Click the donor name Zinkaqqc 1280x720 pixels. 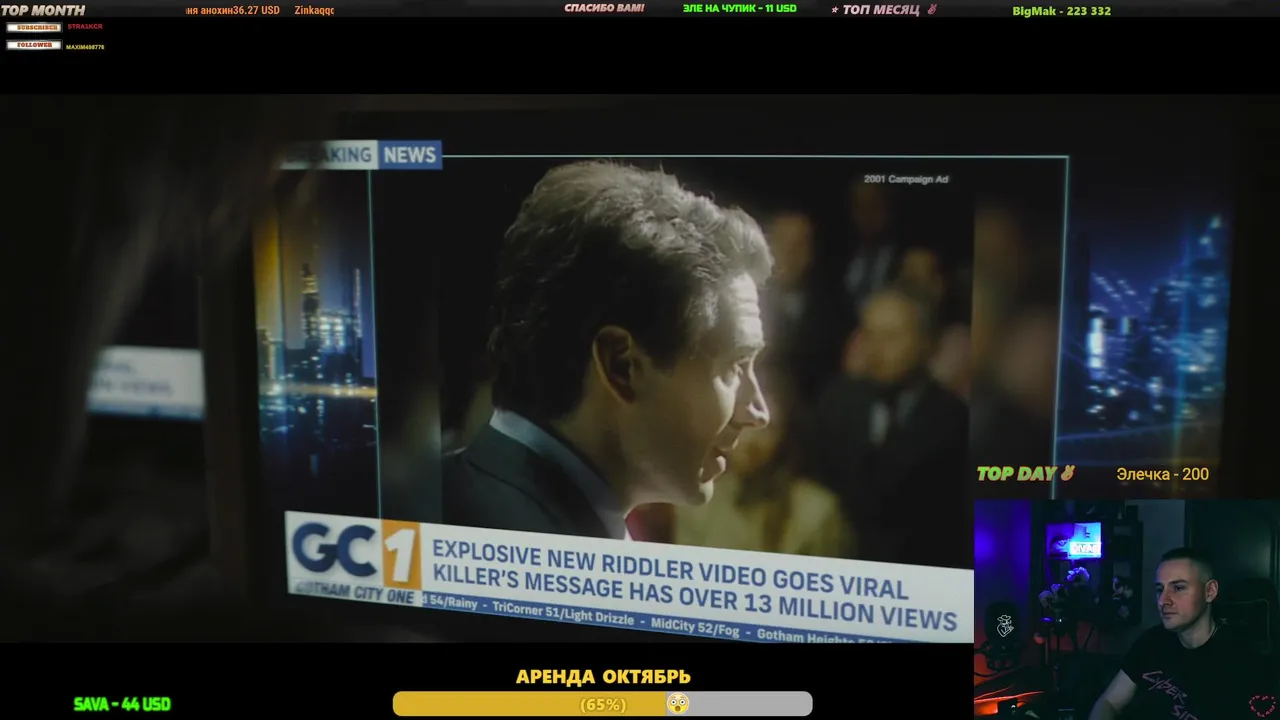[x=314, y=10]
